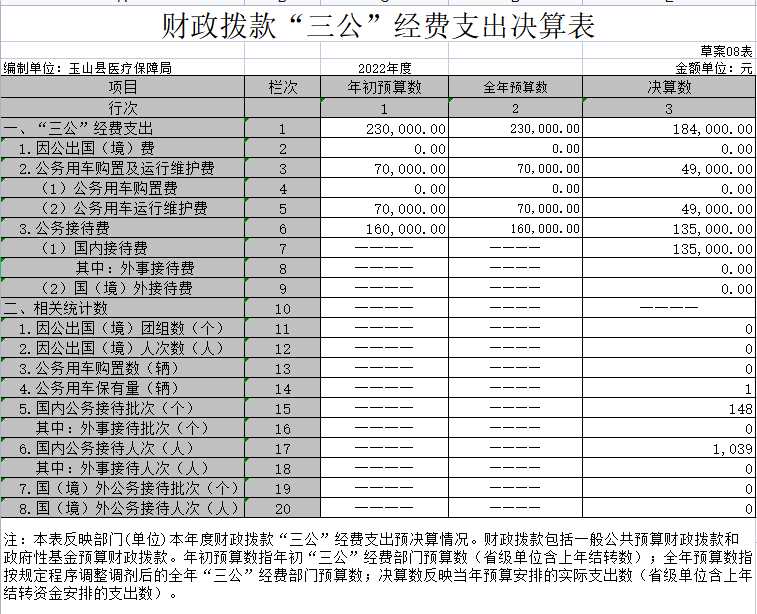757x614 pixels.
Task: Click the 栏次 column header cell
Action: click(x=282, y=87)
